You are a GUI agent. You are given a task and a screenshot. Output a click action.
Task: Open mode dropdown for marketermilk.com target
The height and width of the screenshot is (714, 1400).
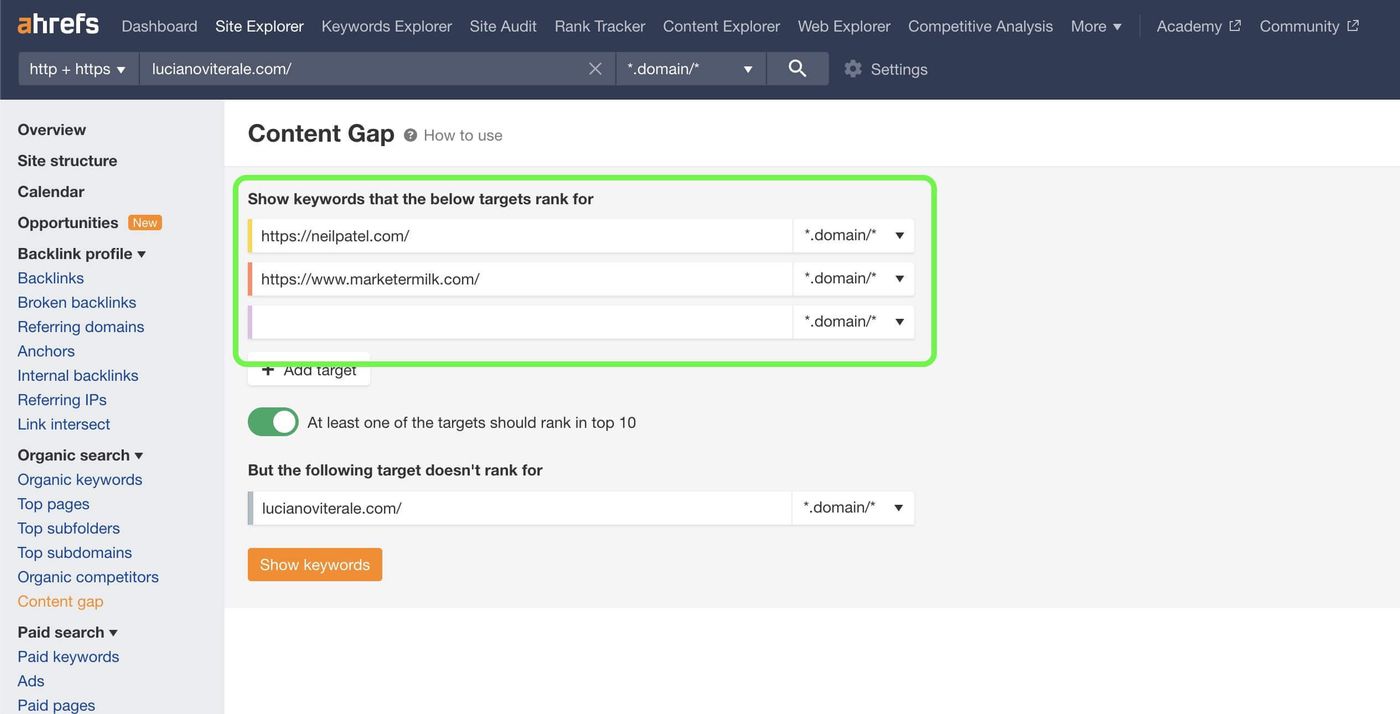(854, 278)
